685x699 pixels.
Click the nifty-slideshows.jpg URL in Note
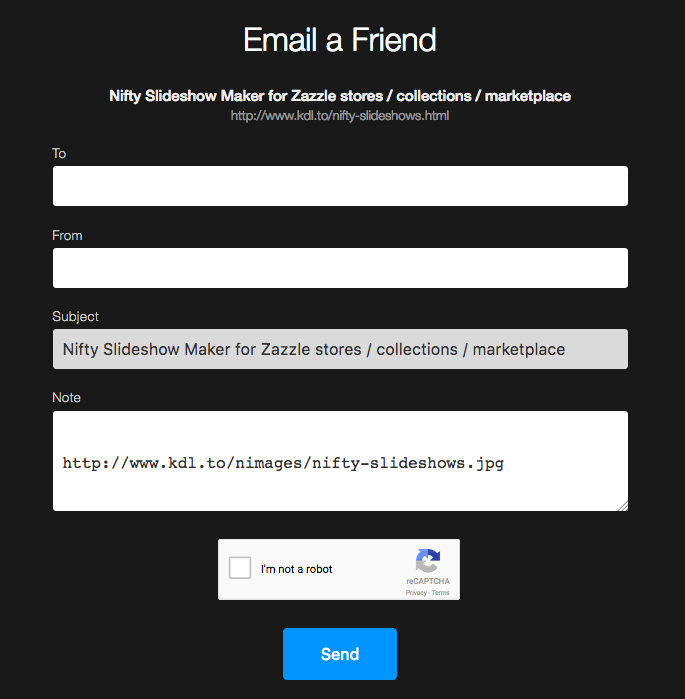[x=282, y=463]
